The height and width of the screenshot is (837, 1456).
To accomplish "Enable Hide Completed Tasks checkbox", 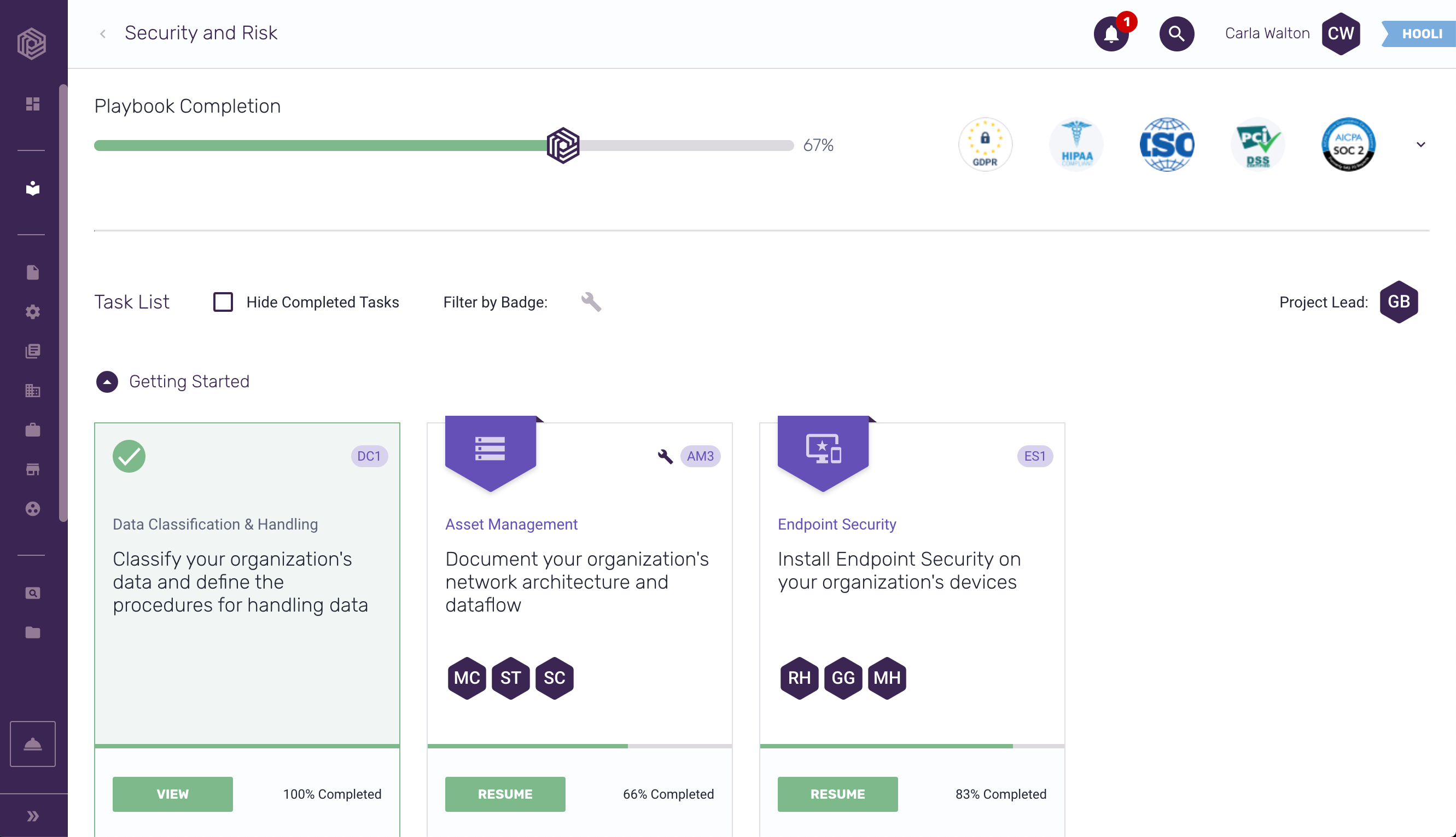I will pos(223,302).
